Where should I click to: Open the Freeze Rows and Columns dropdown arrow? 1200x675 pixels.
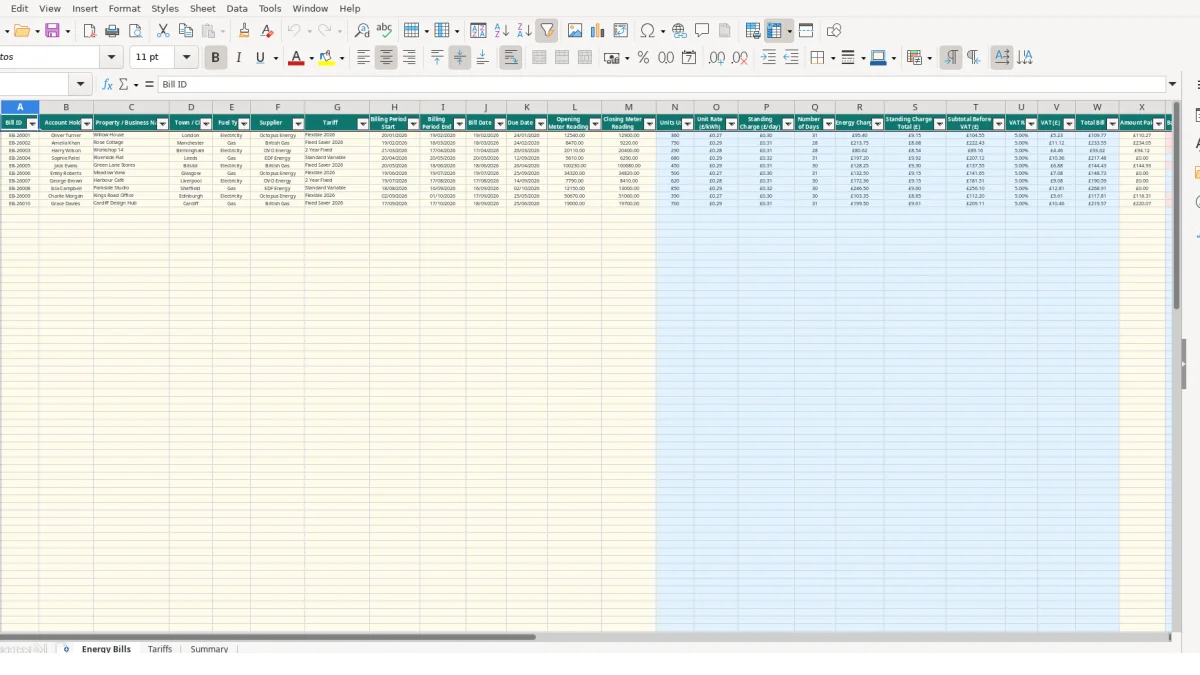pos(790,31)
